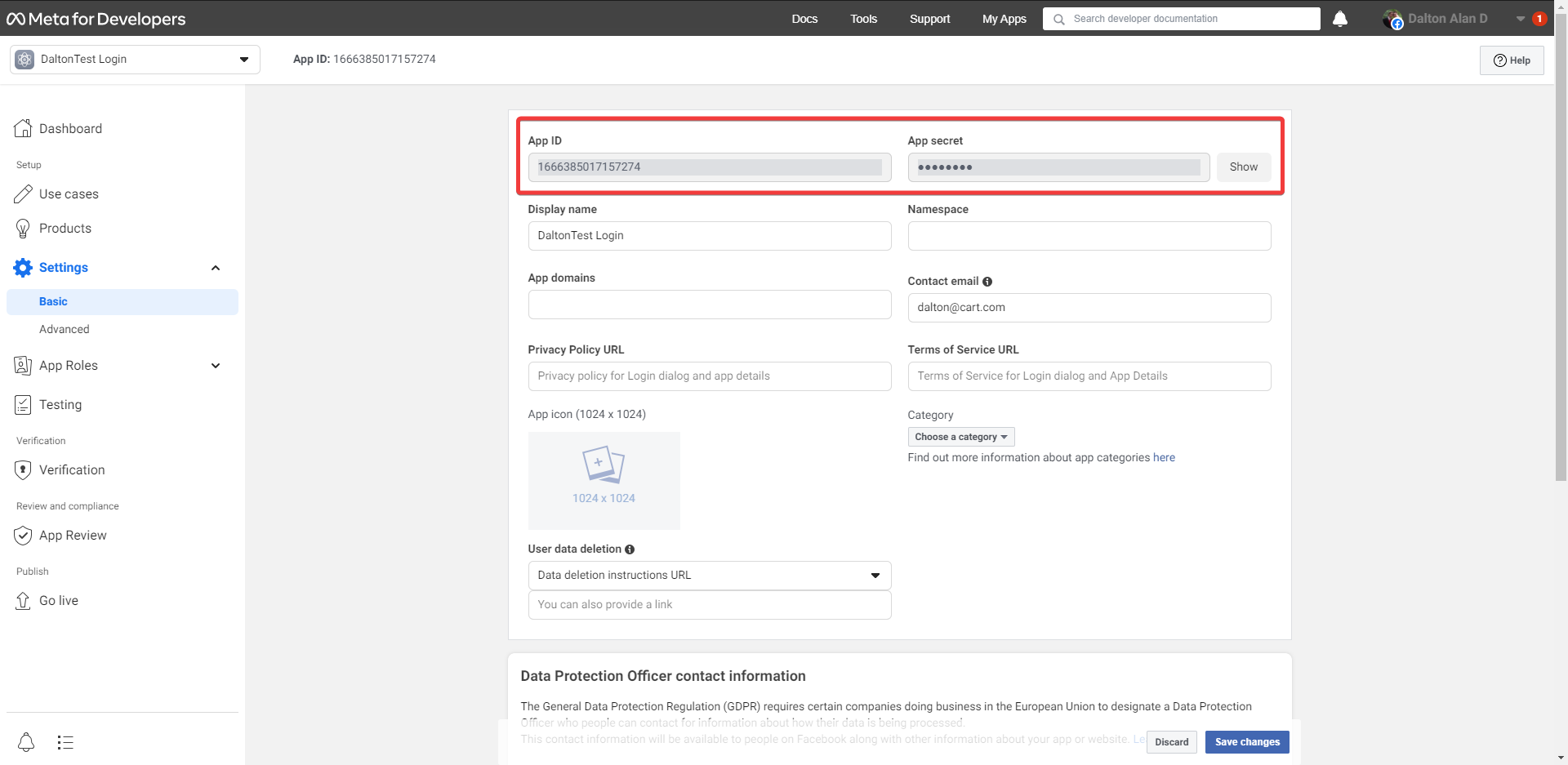
Task: Click the Save changes button
Action: tap(1247, 742)
